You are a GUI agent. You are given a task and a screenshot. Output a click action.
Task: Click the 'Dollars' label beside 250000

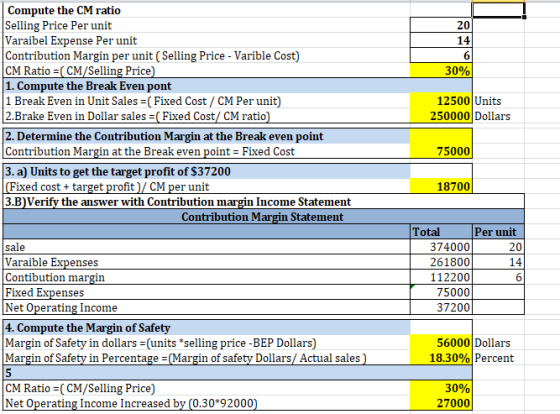[492, 116]
